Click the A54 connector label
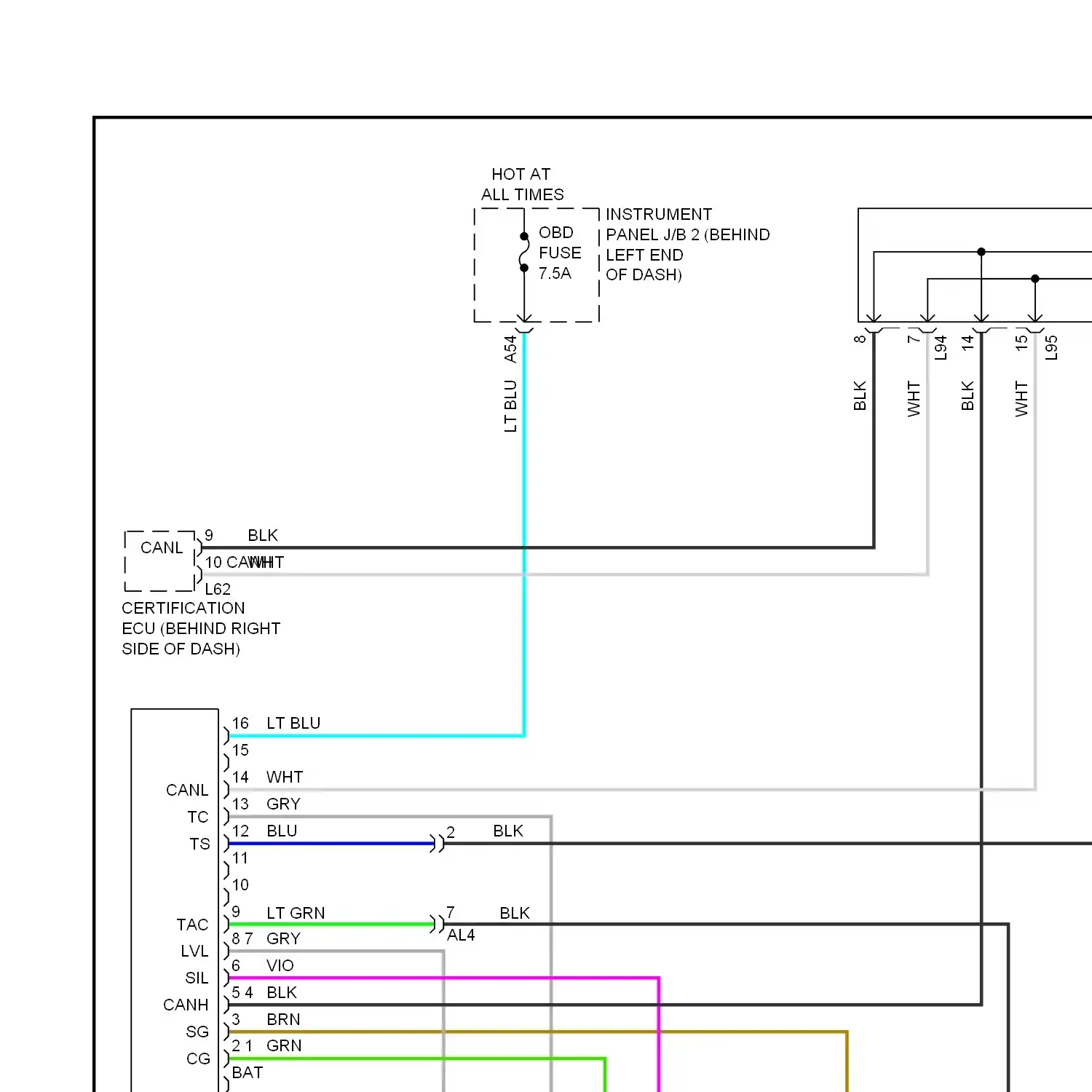The image size is (1092, 1092). 510,349
